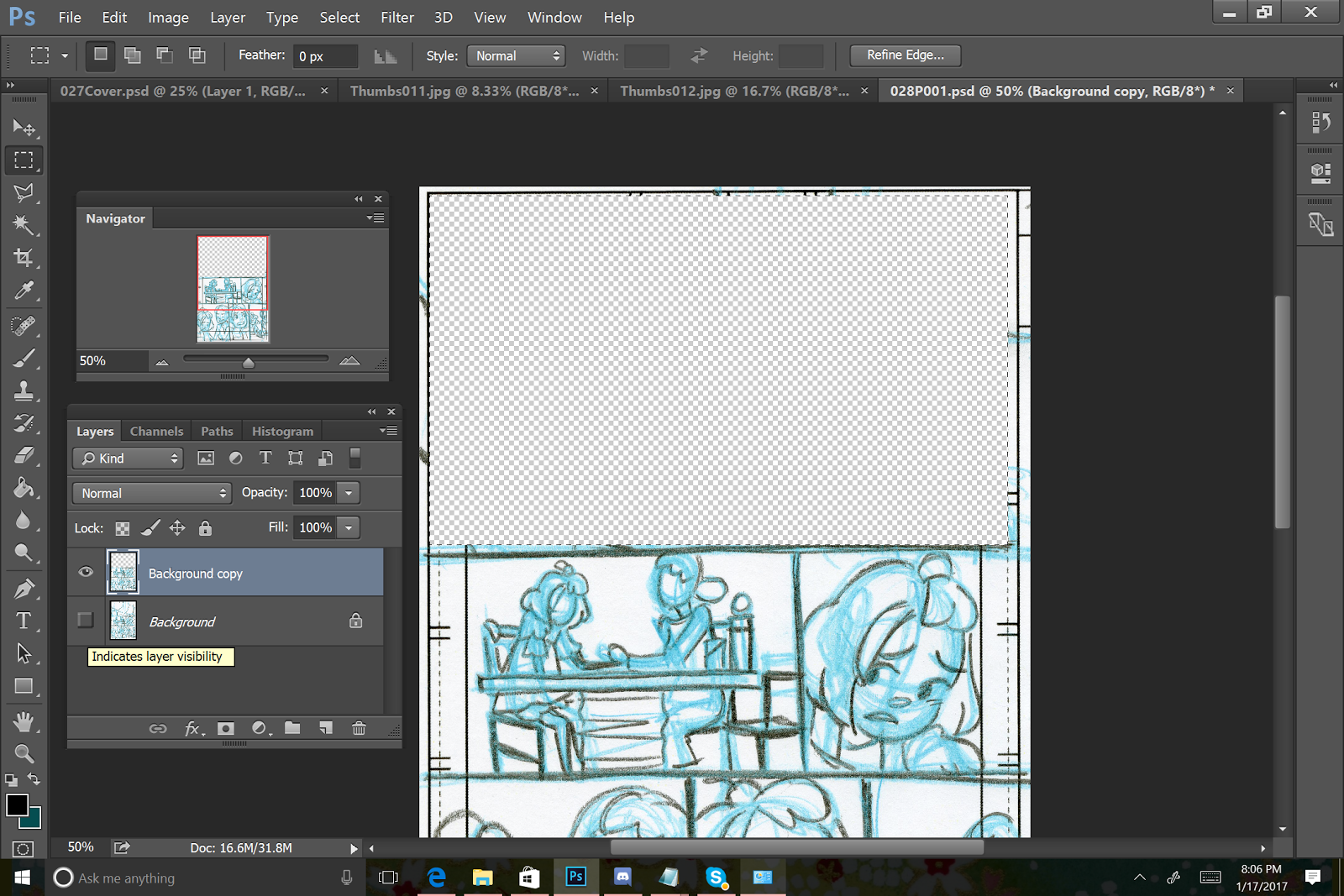Toggle lock transparent pixels
This screenshot has width=1344, height=896.
click(123, 528)
